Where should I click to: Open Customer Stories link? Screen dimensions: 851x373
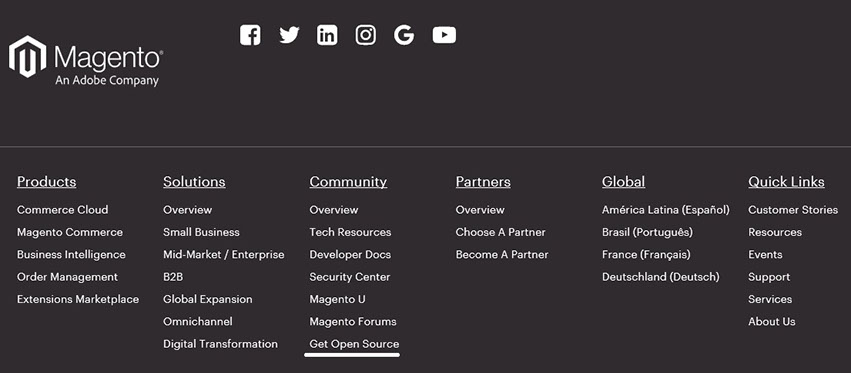(793, 210)
